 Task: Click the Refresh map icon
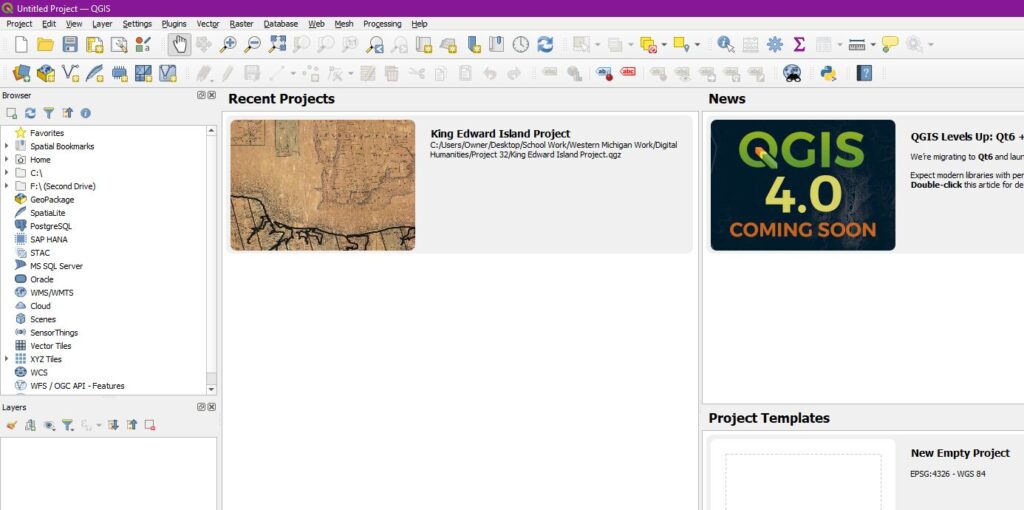point(545,44)
